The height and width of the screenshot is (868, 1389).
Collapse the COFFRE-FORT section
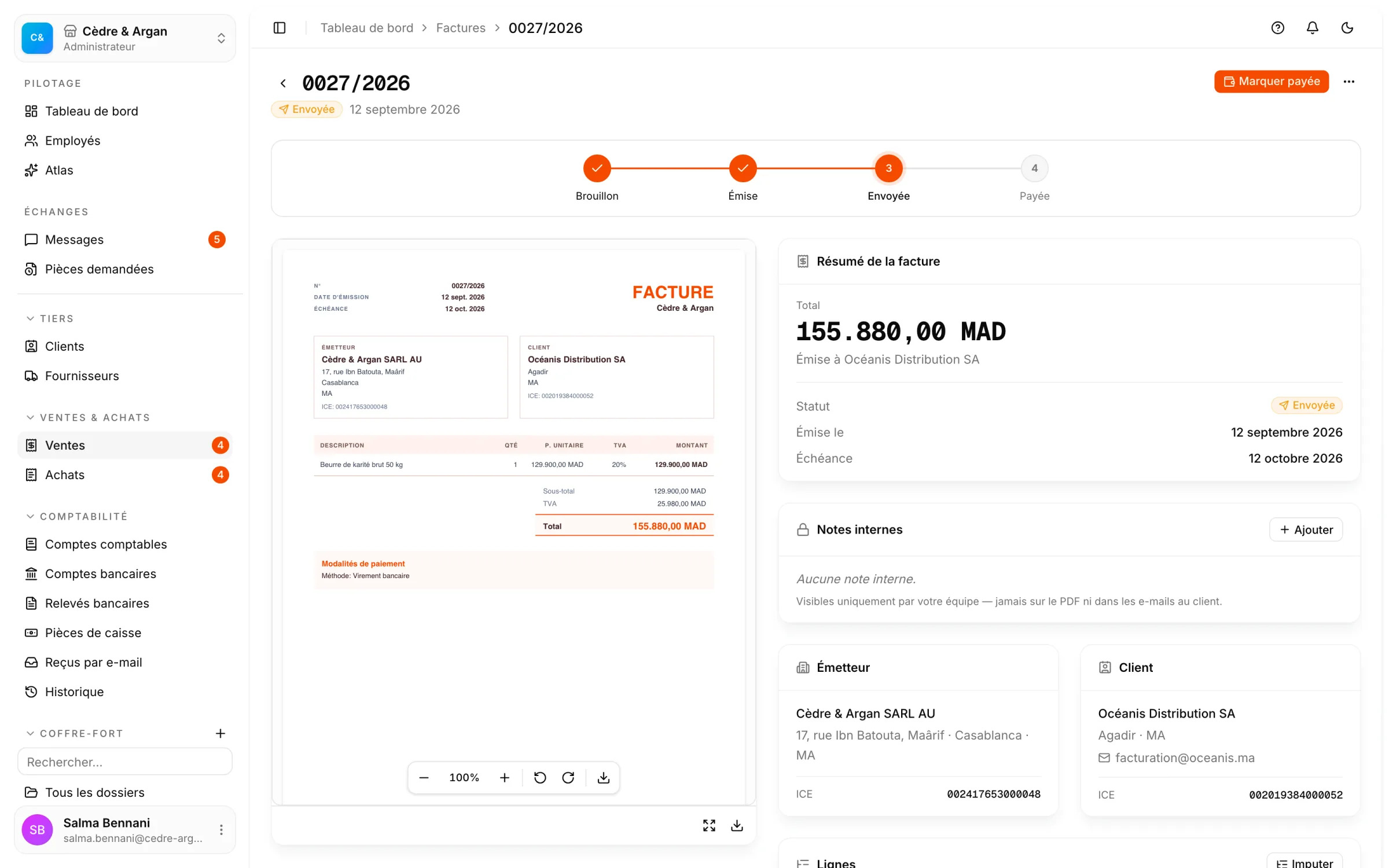75,733
